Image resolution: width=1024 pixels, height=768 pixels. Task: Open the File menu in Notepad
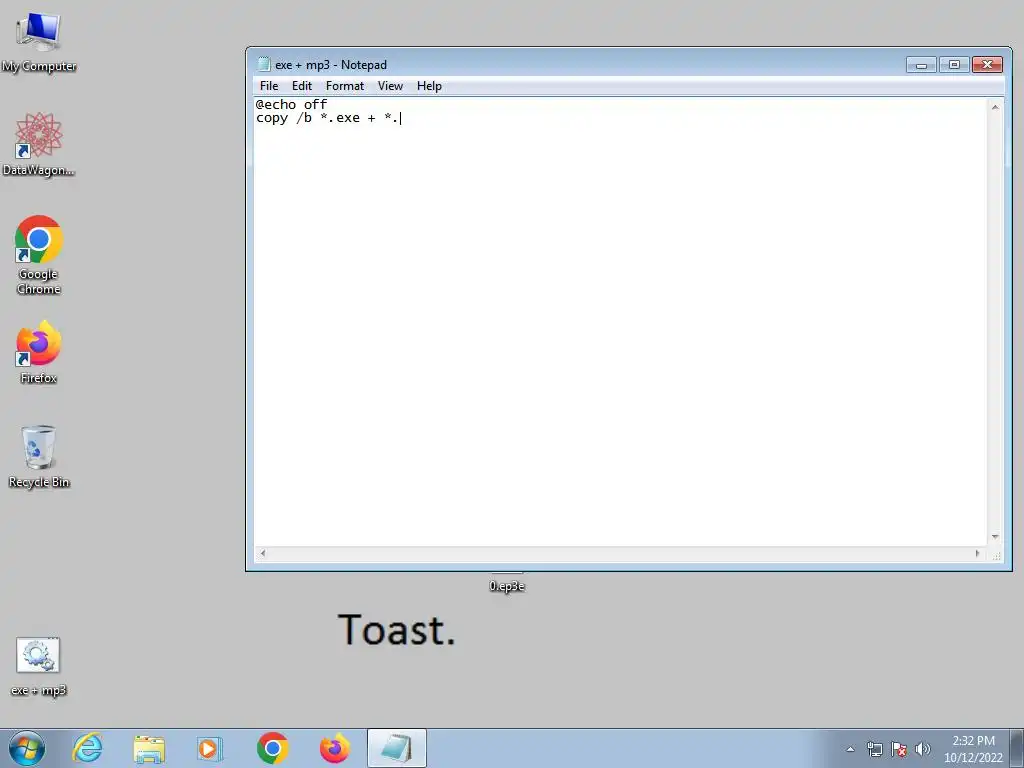coord(268,86)
